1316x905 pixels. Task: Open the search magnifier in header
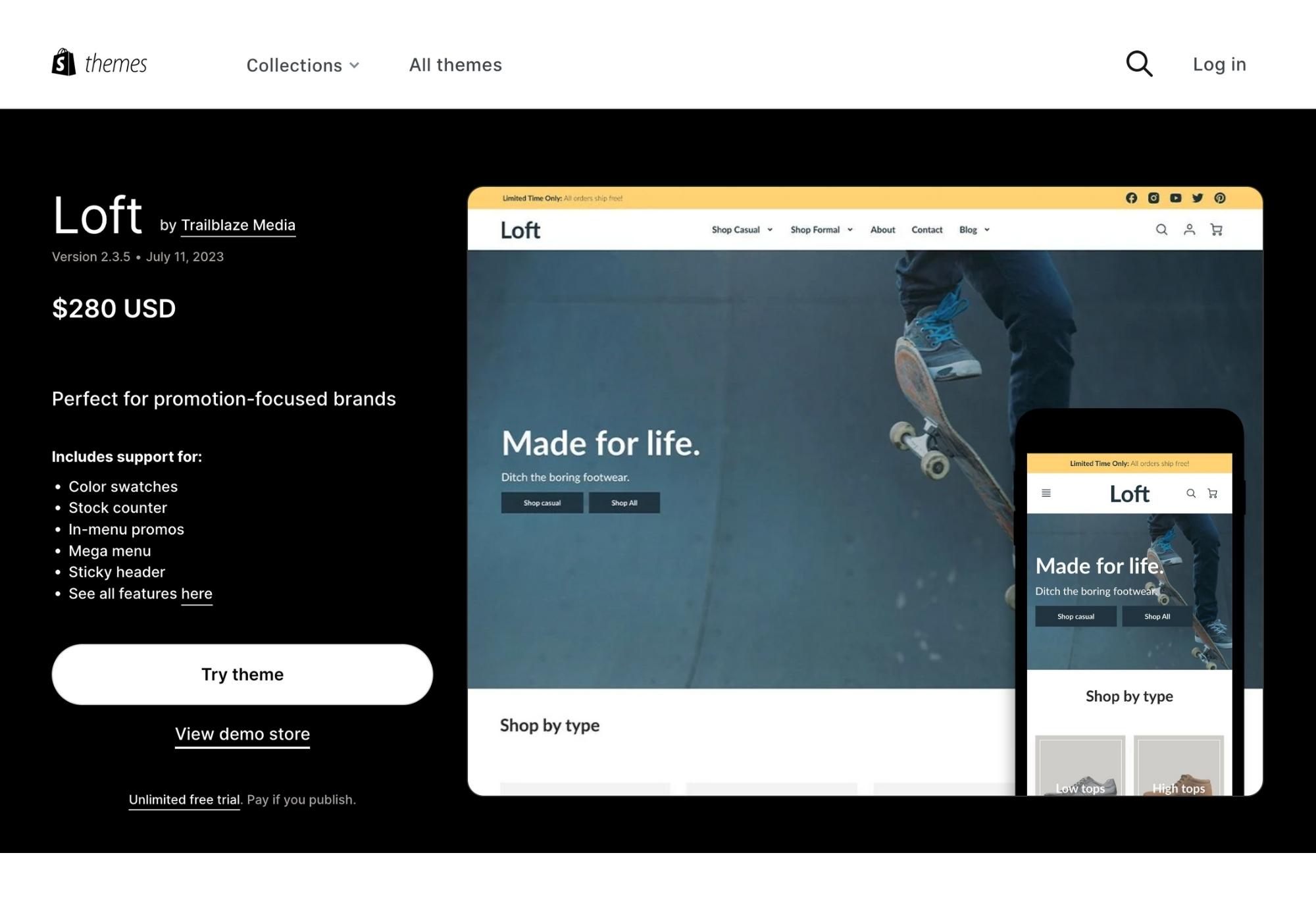[x=1139, y=64]
